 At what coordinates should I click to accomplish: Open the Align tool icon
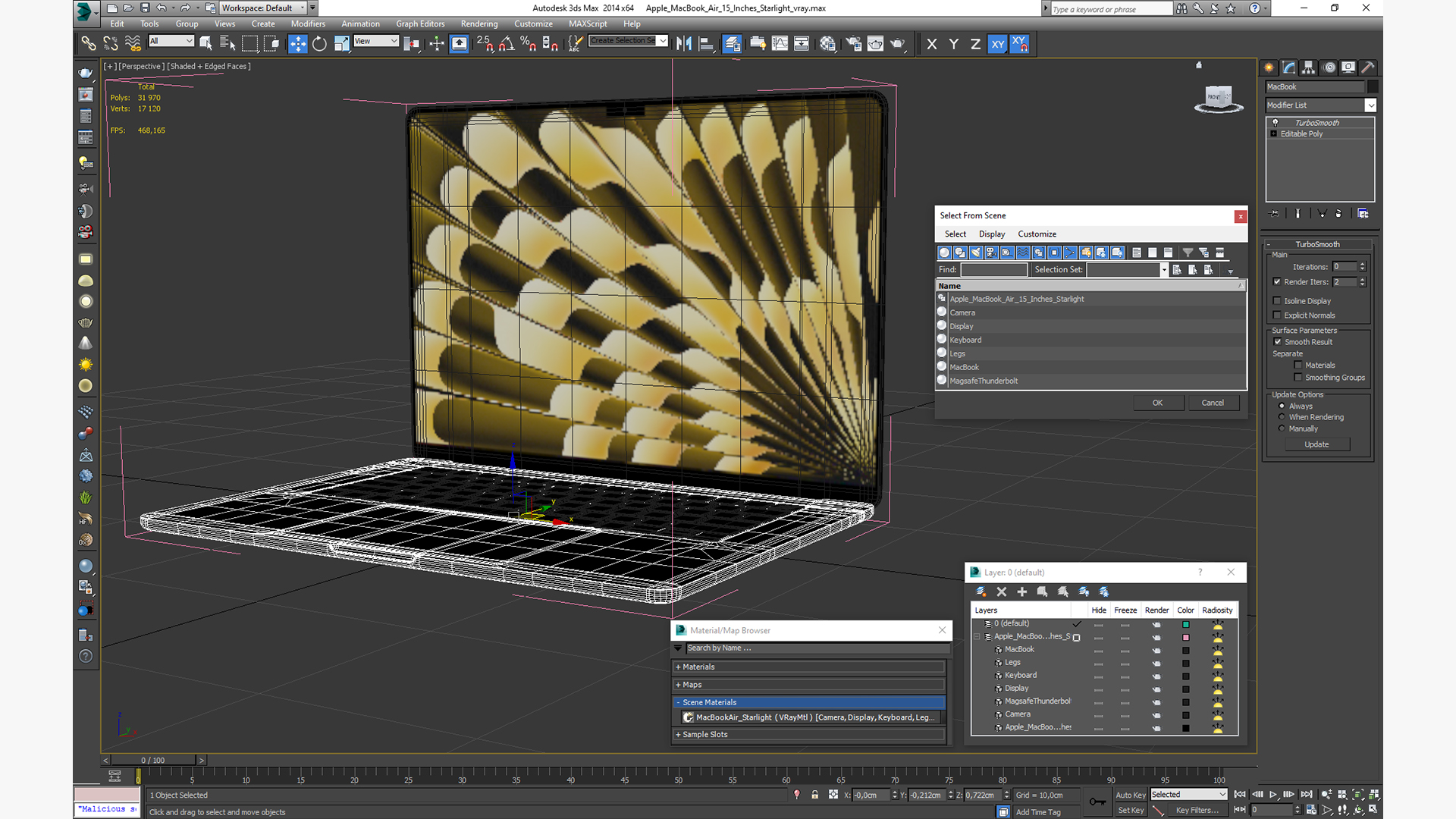pos(706,44)
